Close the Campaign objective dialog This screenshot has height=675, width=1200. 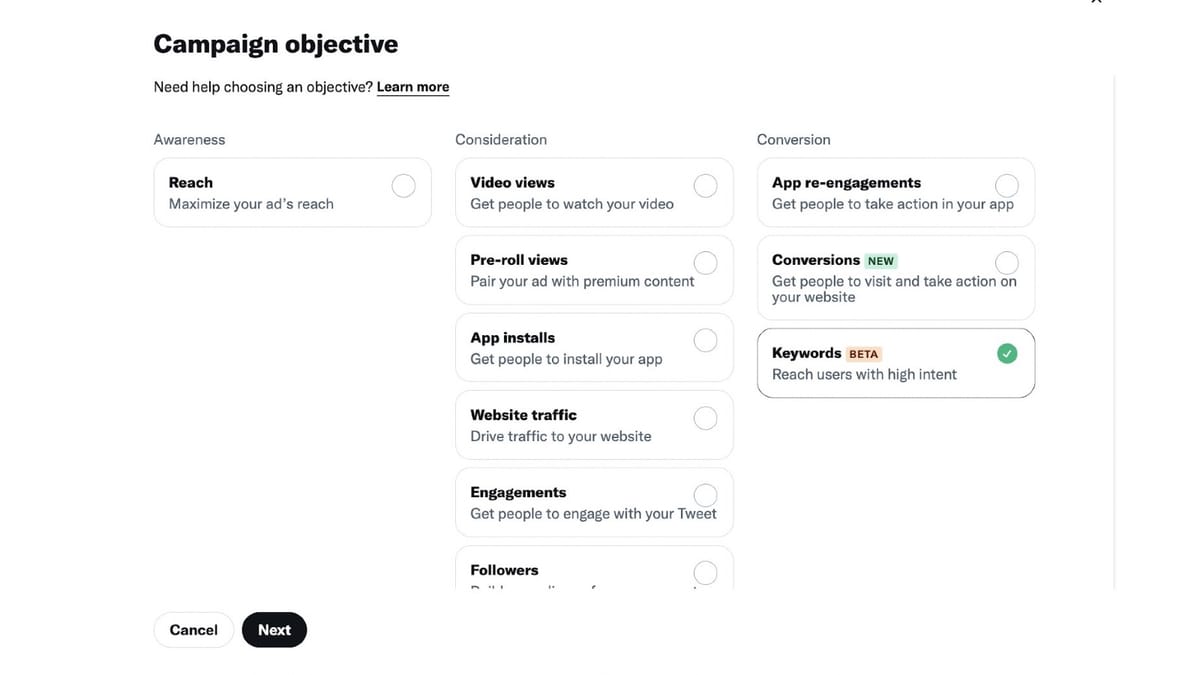point(1096,2)
